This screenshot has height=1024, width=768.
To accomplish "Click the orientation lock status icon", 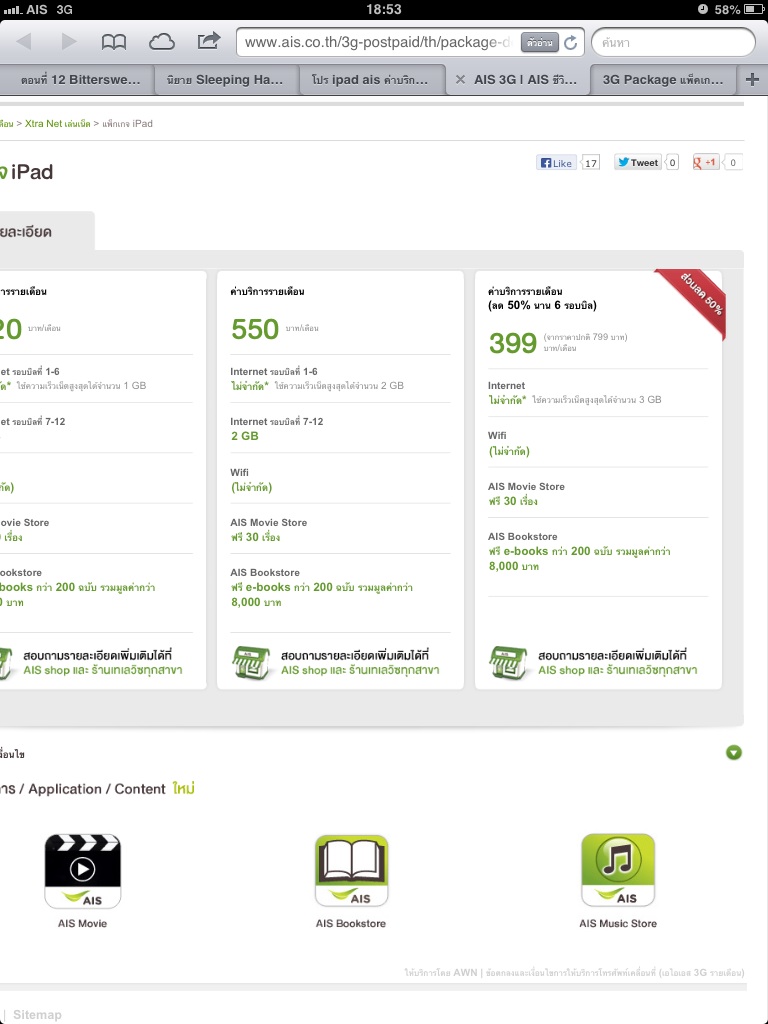I will [703, 9].
